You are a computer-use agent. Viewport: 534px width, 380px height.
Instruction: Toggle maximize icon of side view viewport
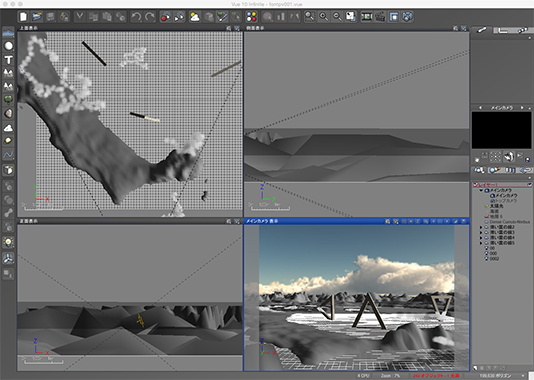(x=464, y=28)
